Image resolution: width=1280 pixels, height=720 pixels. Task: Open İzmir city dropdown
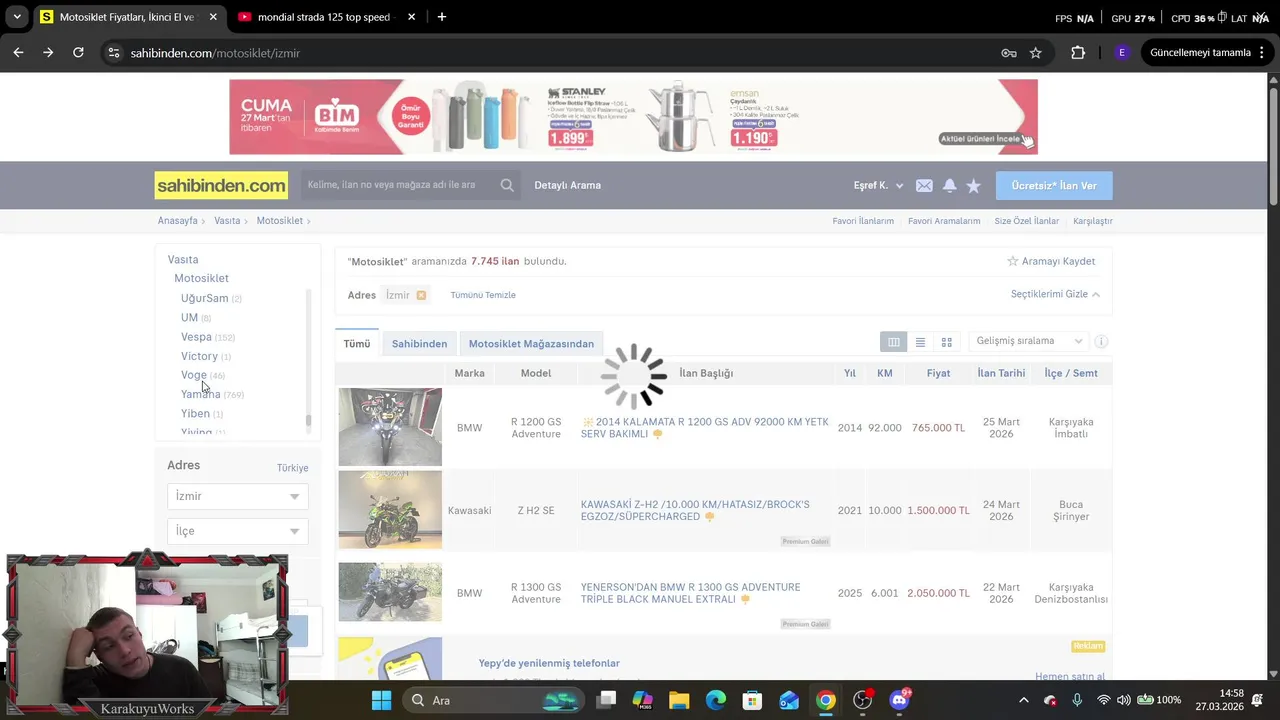click(x=238, y=496)
